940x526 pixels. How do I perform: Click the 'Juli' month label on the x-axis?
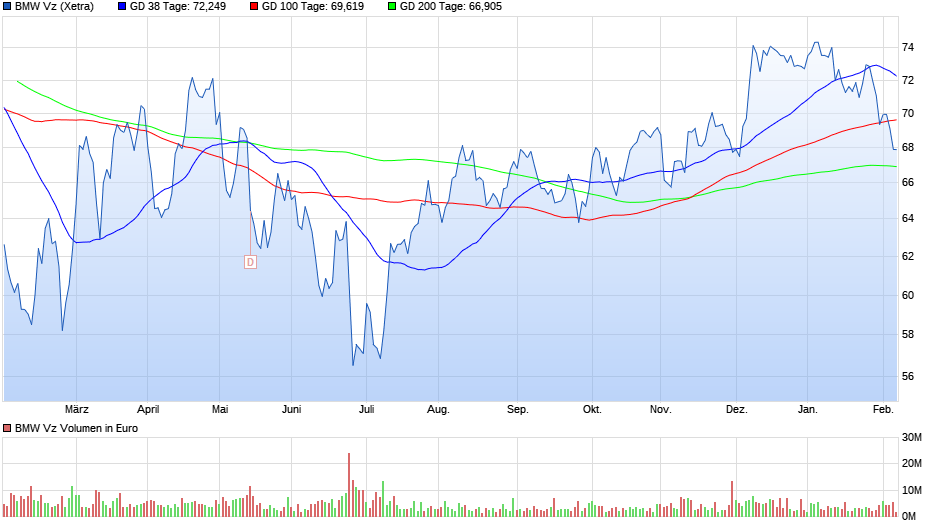(366, 409)
